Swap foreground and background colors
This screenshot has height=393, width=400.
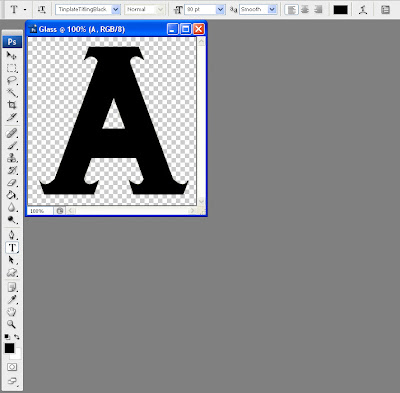[x=17, y=337]
